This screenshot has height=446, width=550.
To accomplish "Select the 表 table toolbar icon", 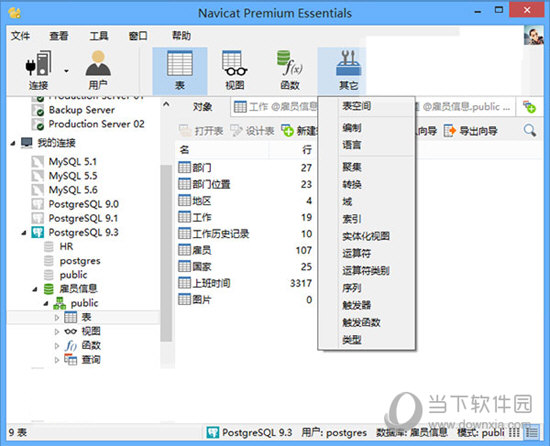I will [x=180, y=70].
